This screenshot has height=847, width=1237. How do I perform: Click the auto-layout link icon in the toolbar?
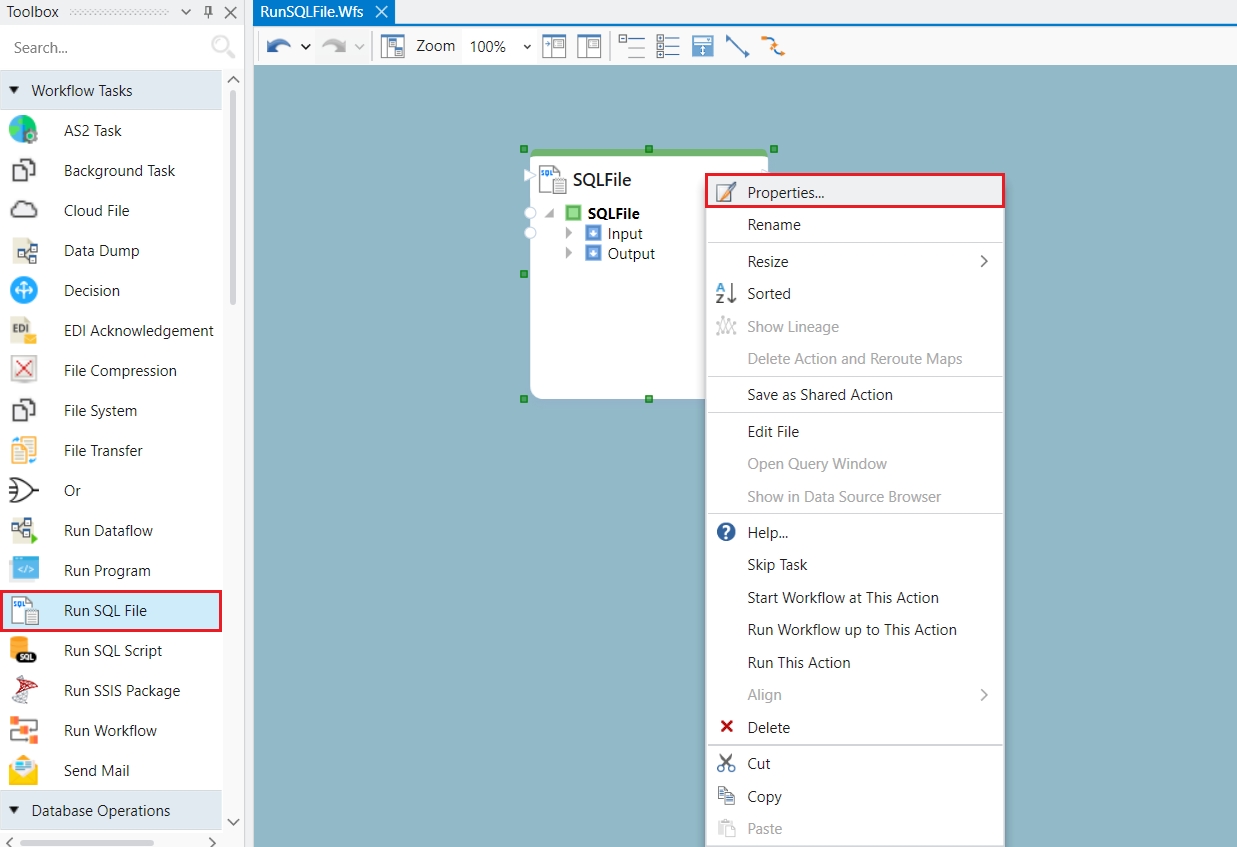(773, 46)
